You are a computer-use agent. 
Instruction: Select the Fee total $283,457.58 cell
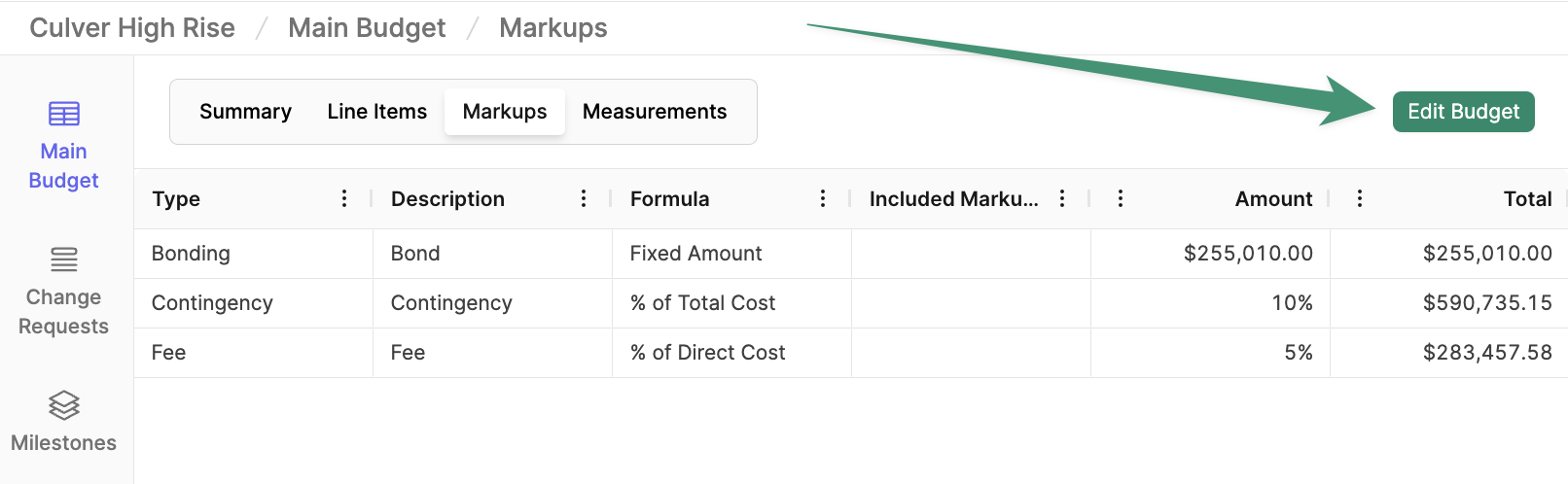click(x=1448, y=353)
